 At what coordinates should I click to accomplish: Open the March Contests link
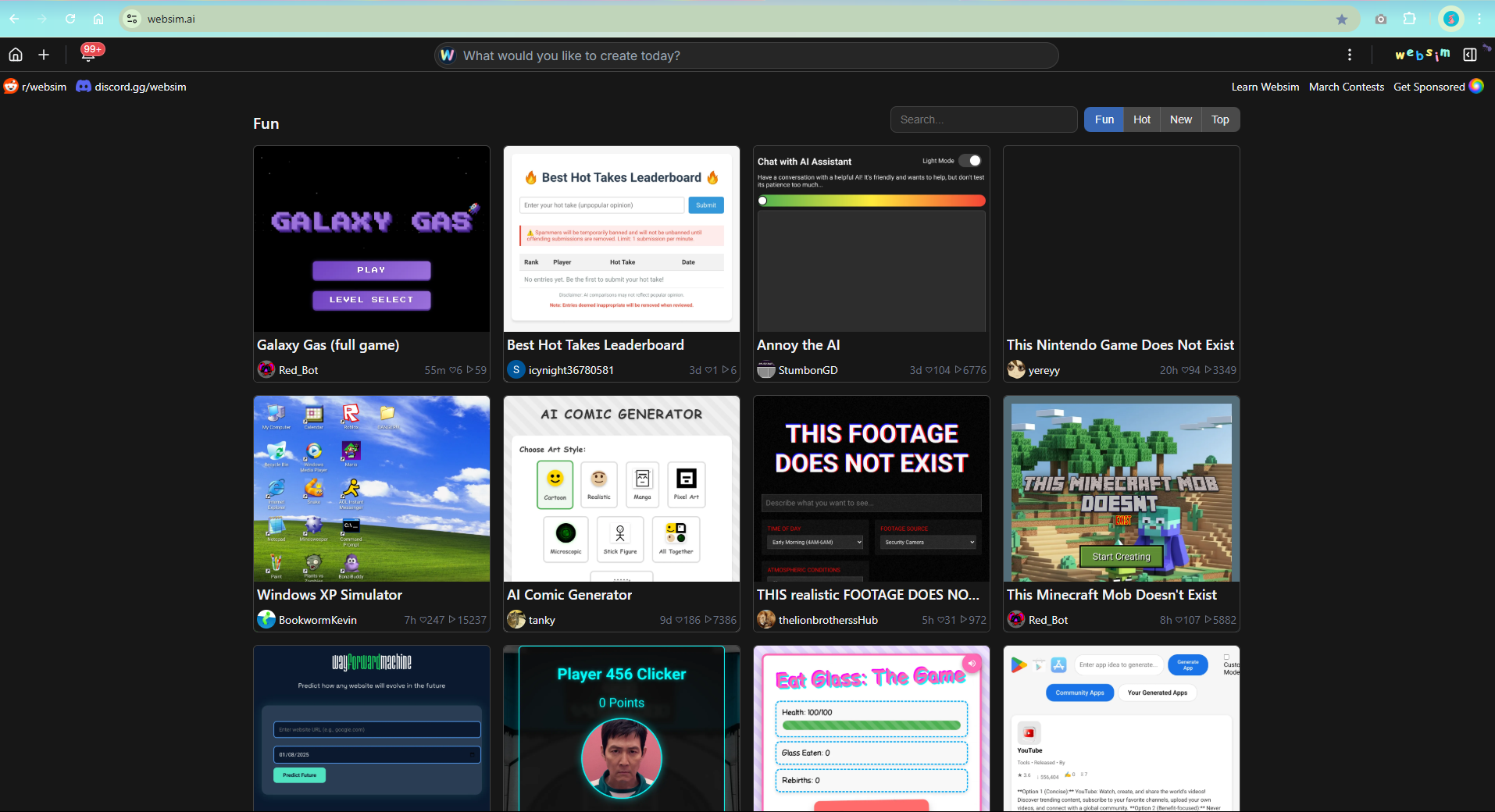coord(1346,87)
